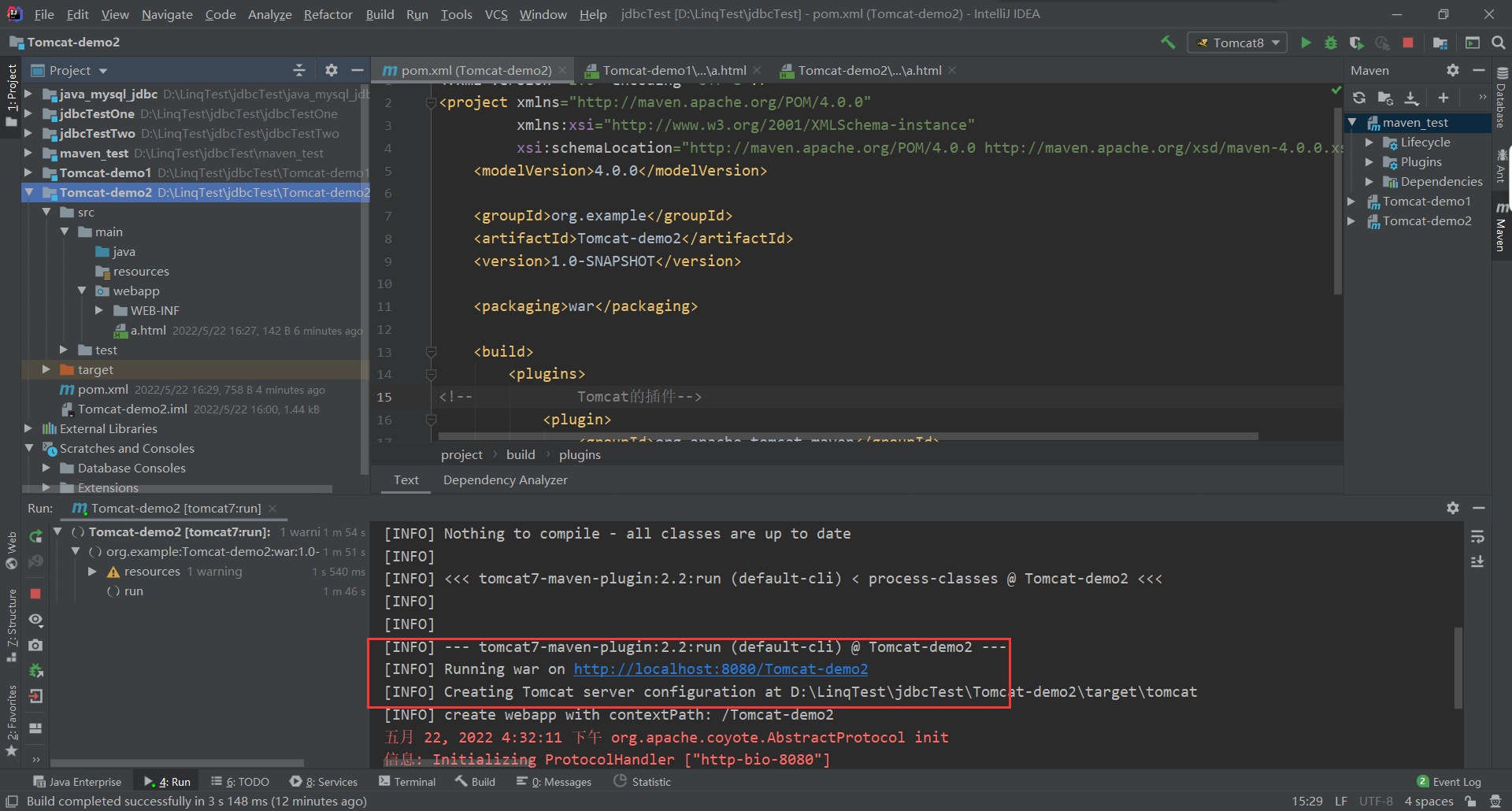Expand the Lifecycle node in Maven
1512x811 pixels.
click(x=1369, y=143)
